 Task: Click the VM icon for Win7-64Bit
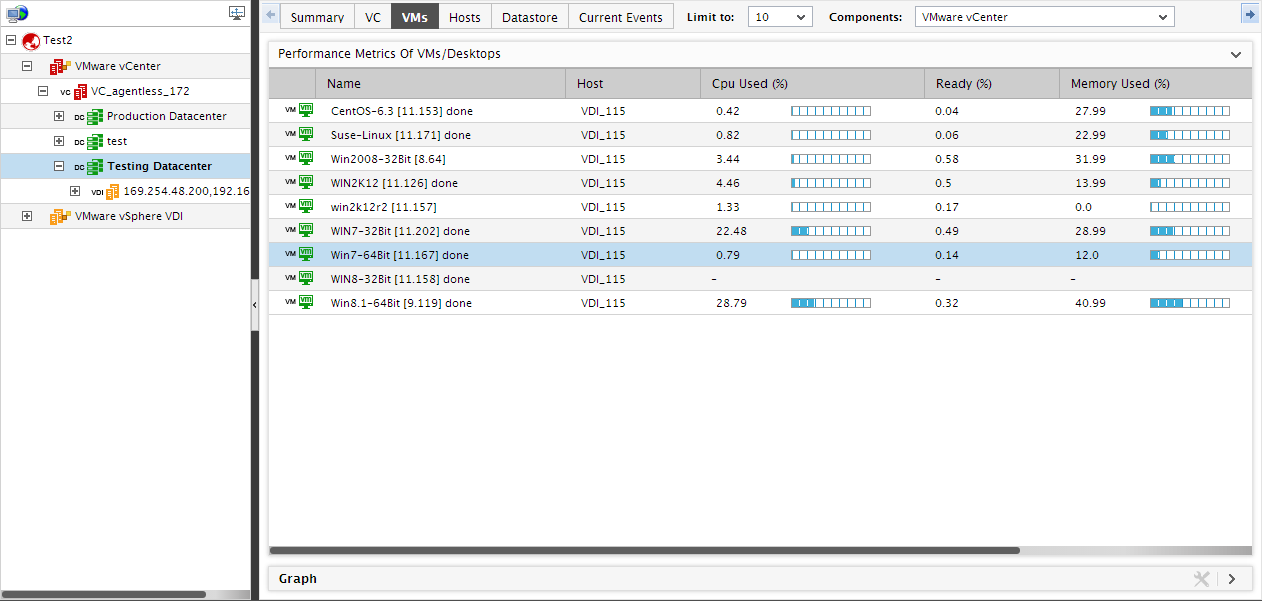click(307, 254)
